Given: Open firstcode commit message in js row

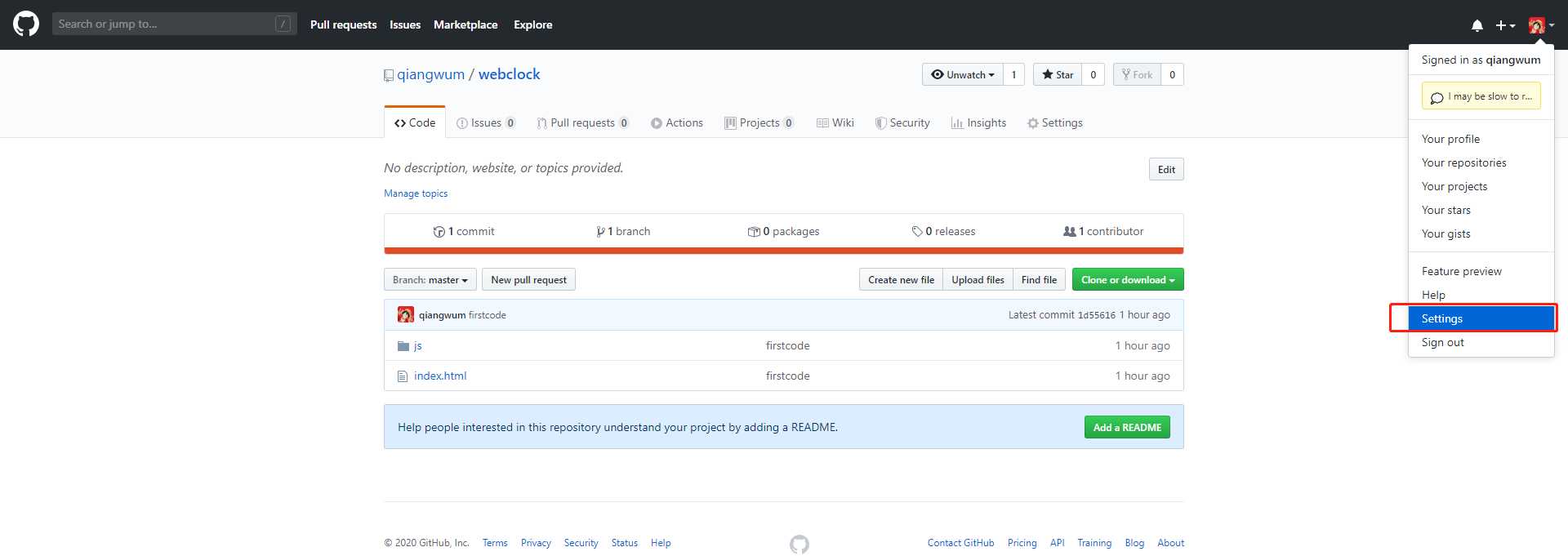Looking at the screenshot, I should coord(787,345).
